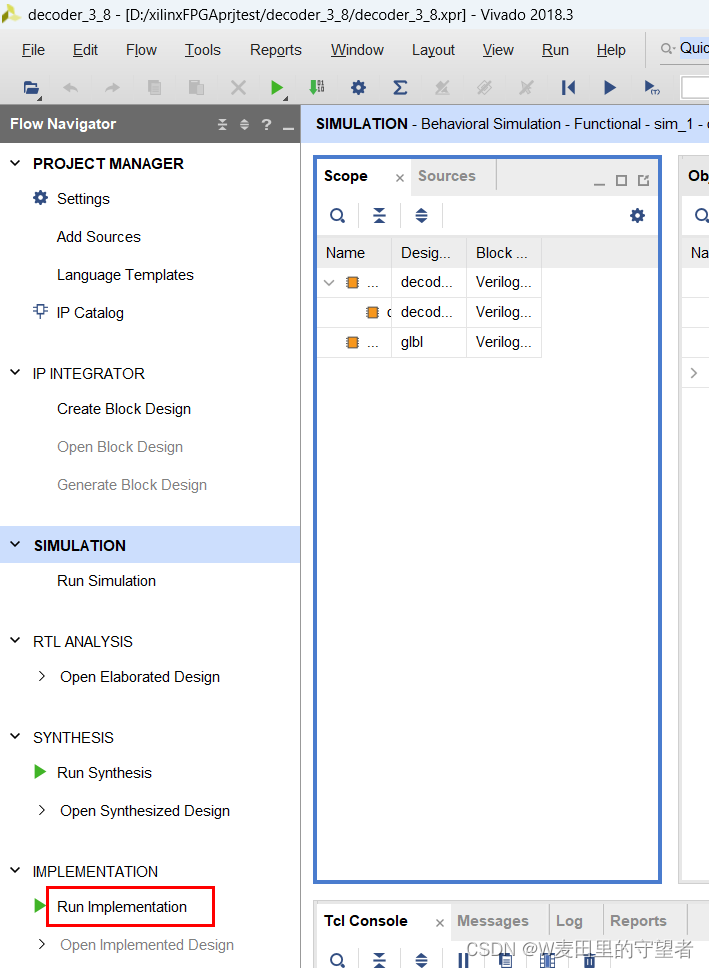
Task: Open Scope panel settings gear
Action: point(637,215)
